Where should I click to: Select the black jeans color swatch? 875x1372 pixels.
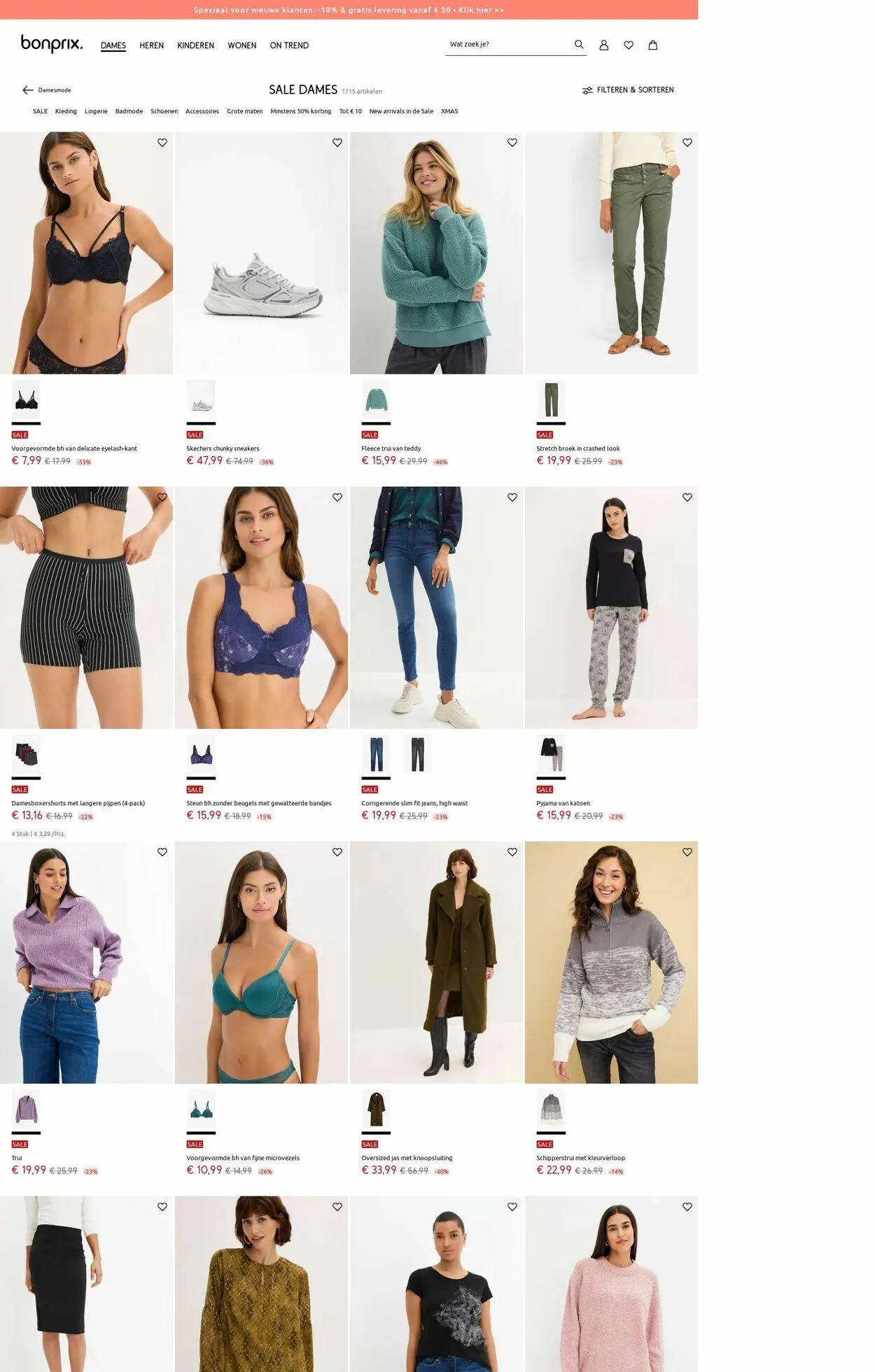(418, 754)
